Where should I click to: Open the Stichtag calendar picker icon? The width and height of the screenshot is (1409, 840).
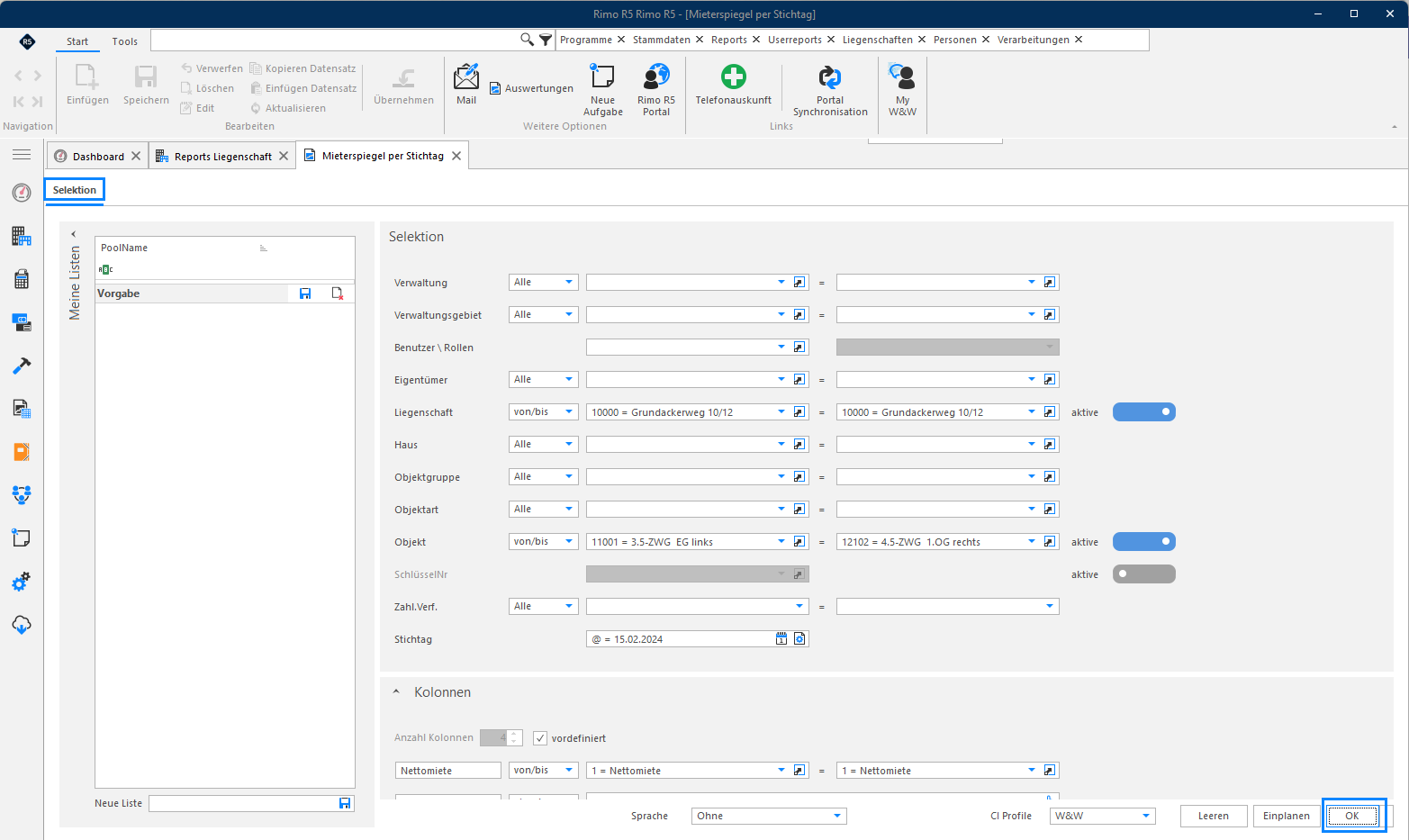781,639
